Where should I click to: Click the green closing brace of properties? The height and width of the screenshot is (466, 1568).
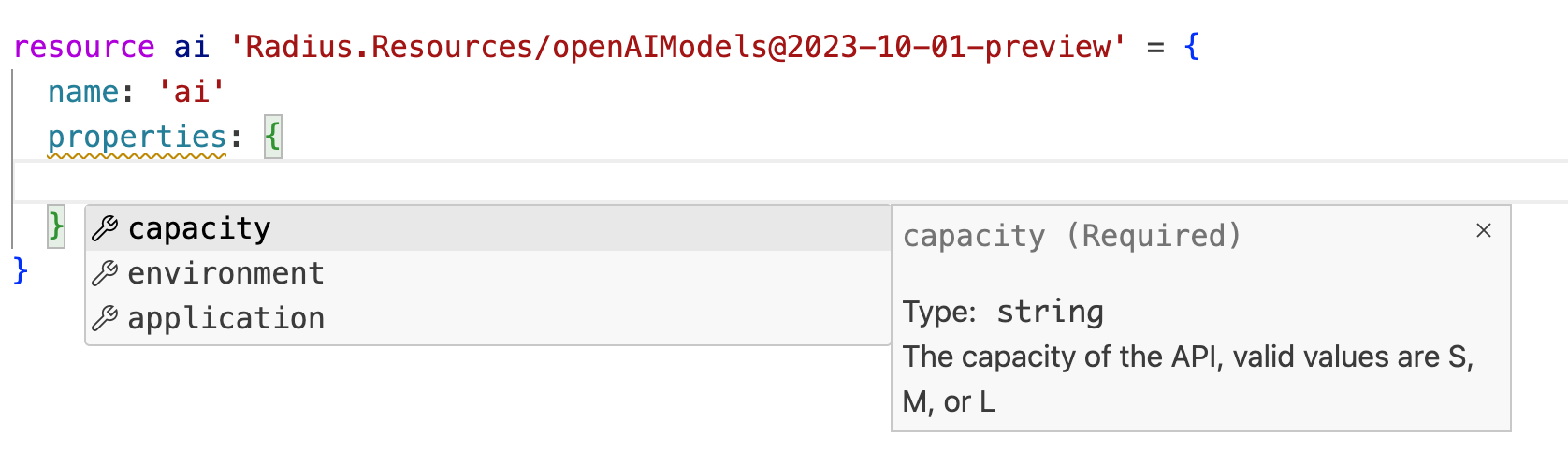(56, 226)
